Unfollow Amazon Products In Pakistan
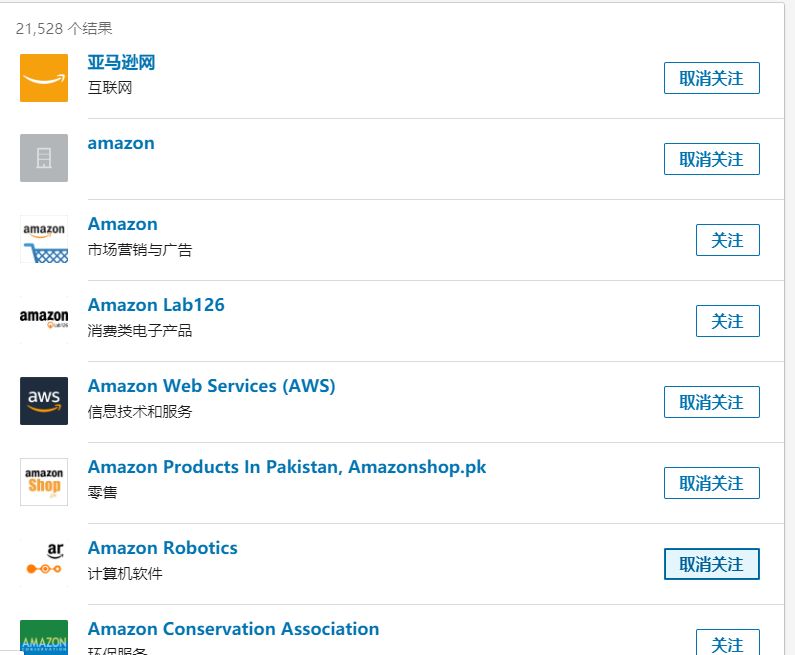 tap(711, 483)
